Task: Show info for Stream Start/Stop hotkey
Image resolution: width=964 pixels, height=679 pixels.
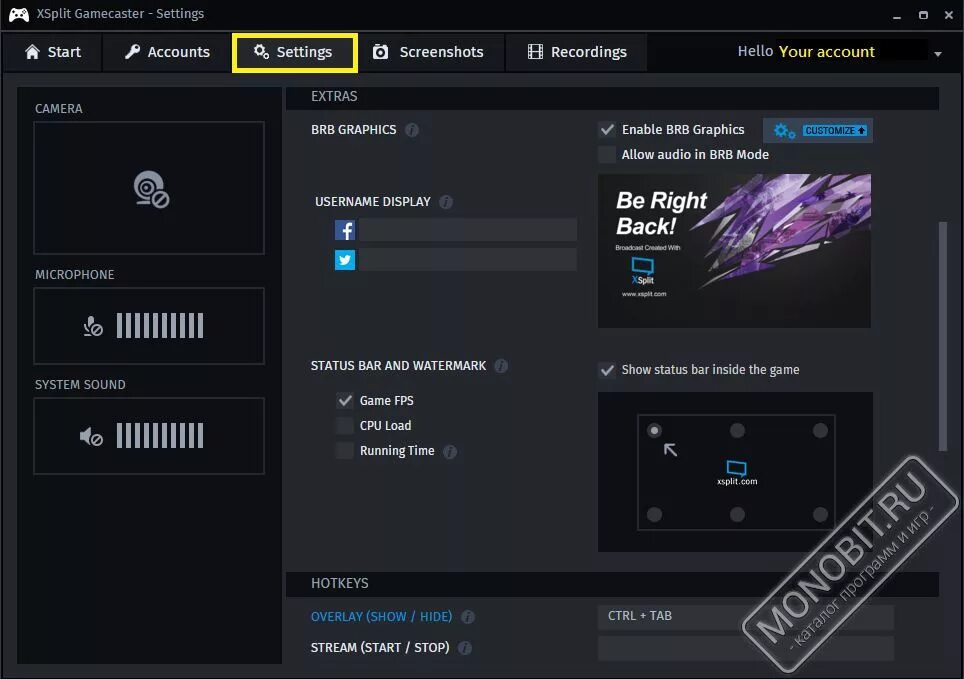Action: tap(465, 648)
